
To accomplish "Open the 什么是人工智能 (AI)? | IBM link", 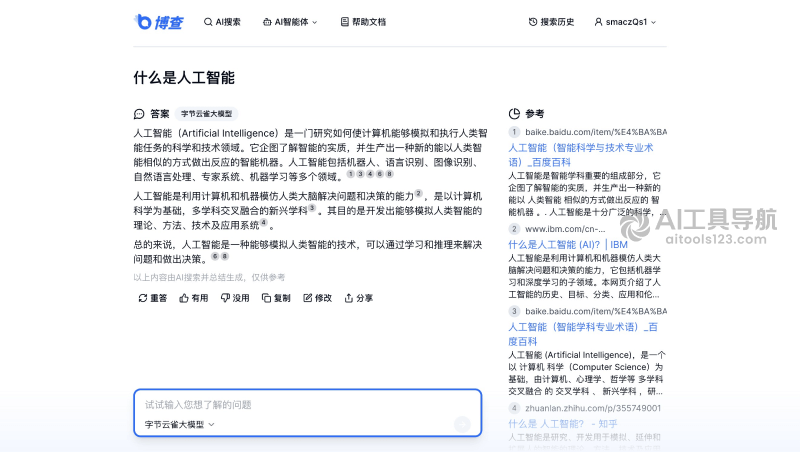I will click(x=568, y=244).
